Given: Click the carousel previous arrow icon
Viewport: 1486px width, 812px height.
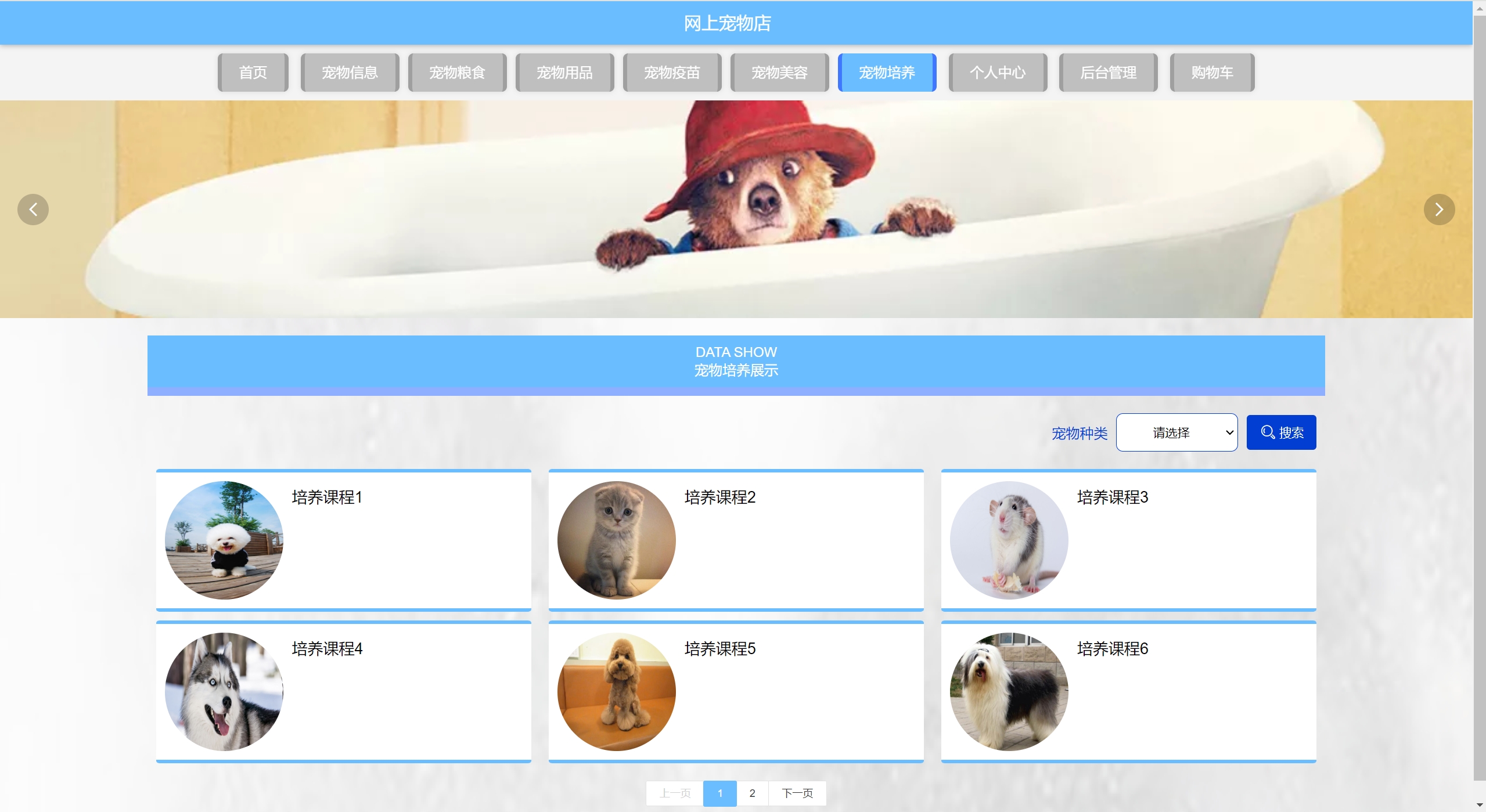Looking at the screenshot, I should click(x=33, y=210).
